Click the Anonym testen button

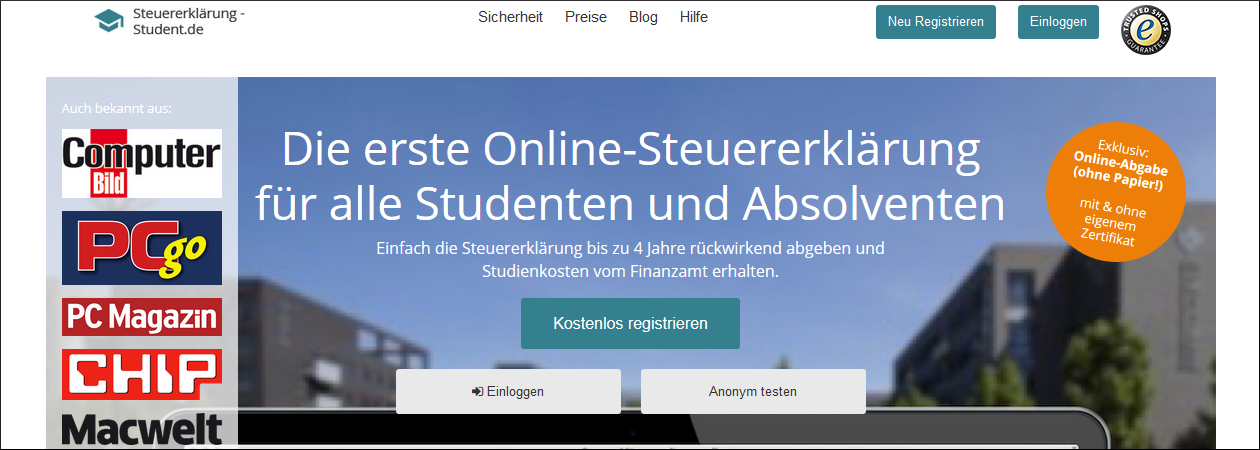tap(753, 391)
